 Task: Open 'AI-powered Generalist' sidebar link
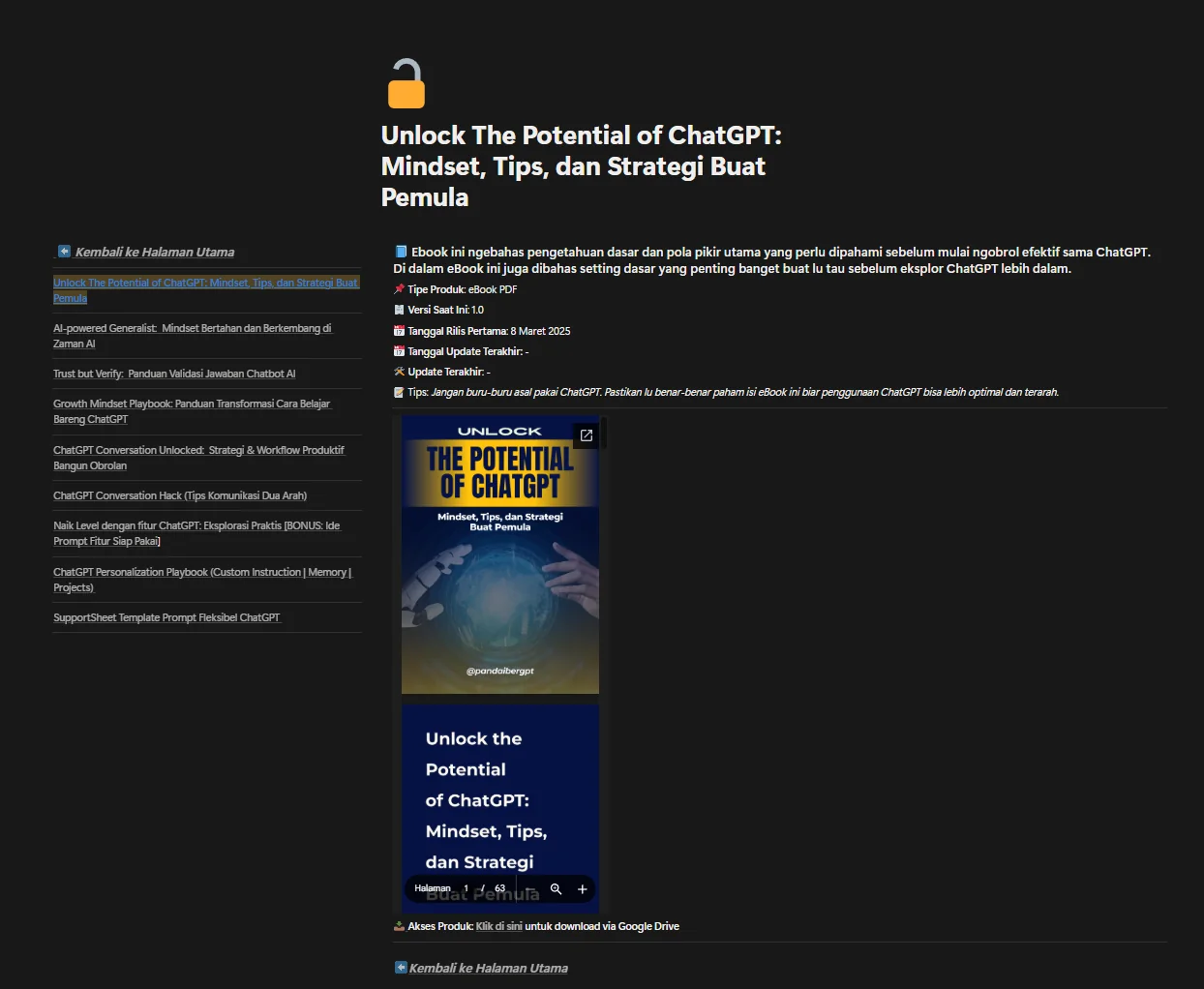click(x=193, y=336)
